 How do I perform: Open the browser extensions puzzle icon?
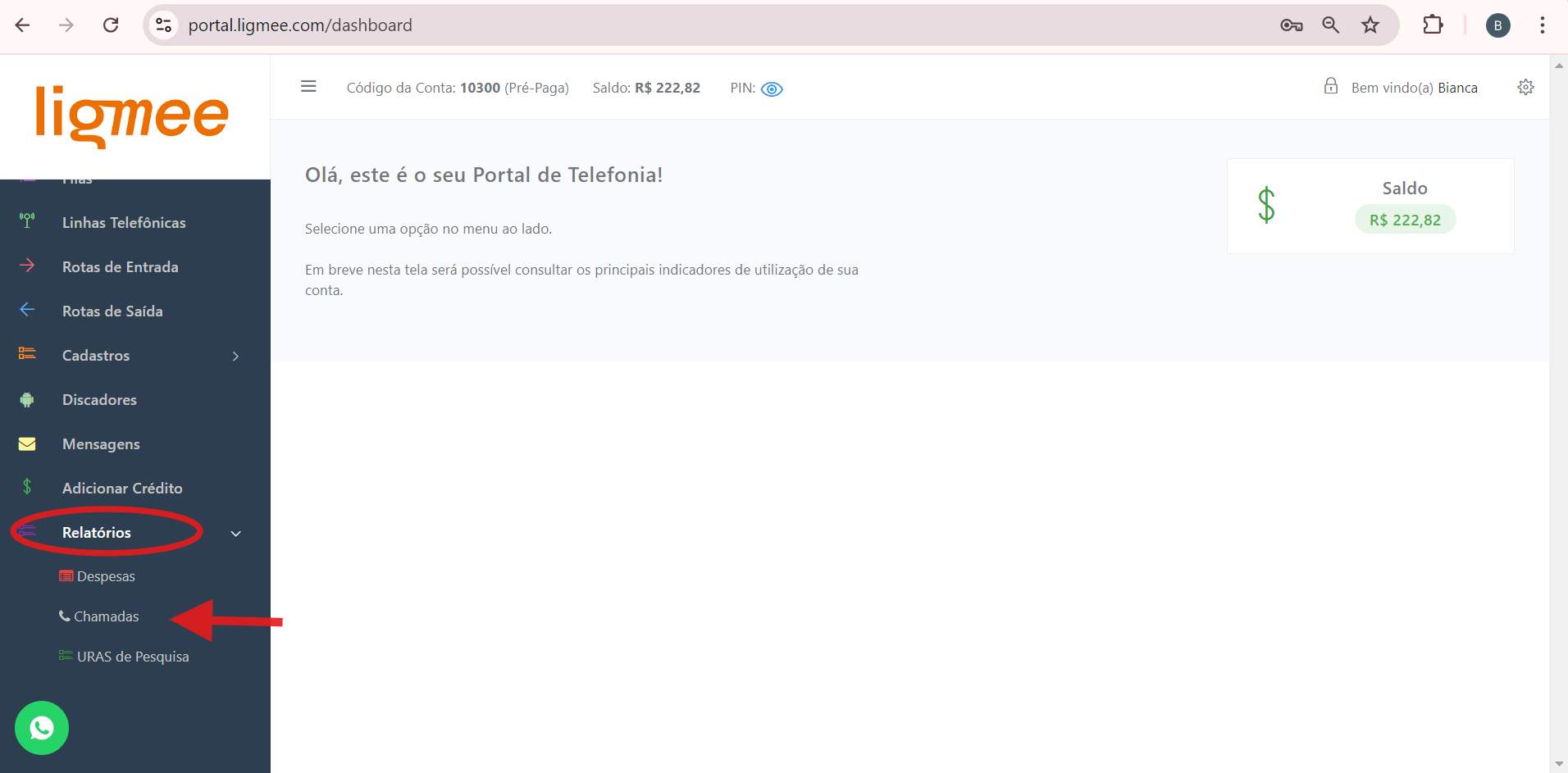click(1432, 25)
